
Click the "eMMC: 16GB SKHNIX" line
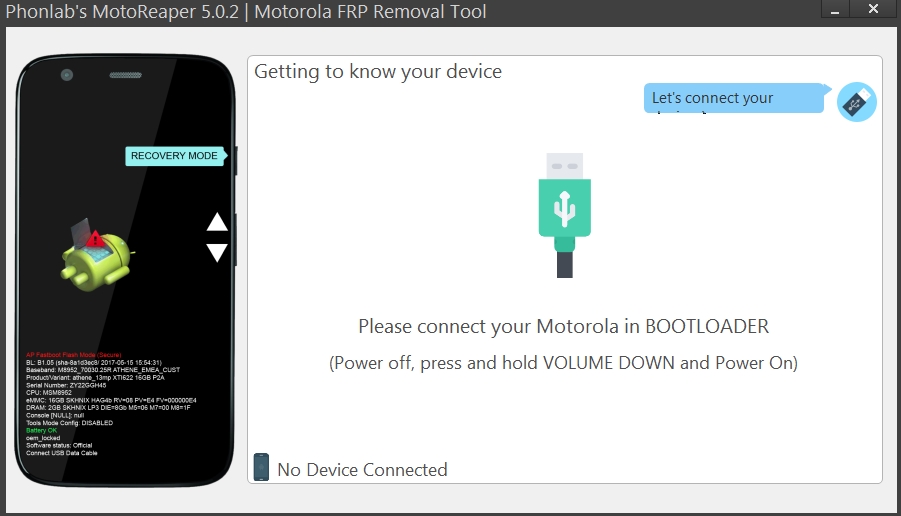pyautogui.click(x=111, y=400)
